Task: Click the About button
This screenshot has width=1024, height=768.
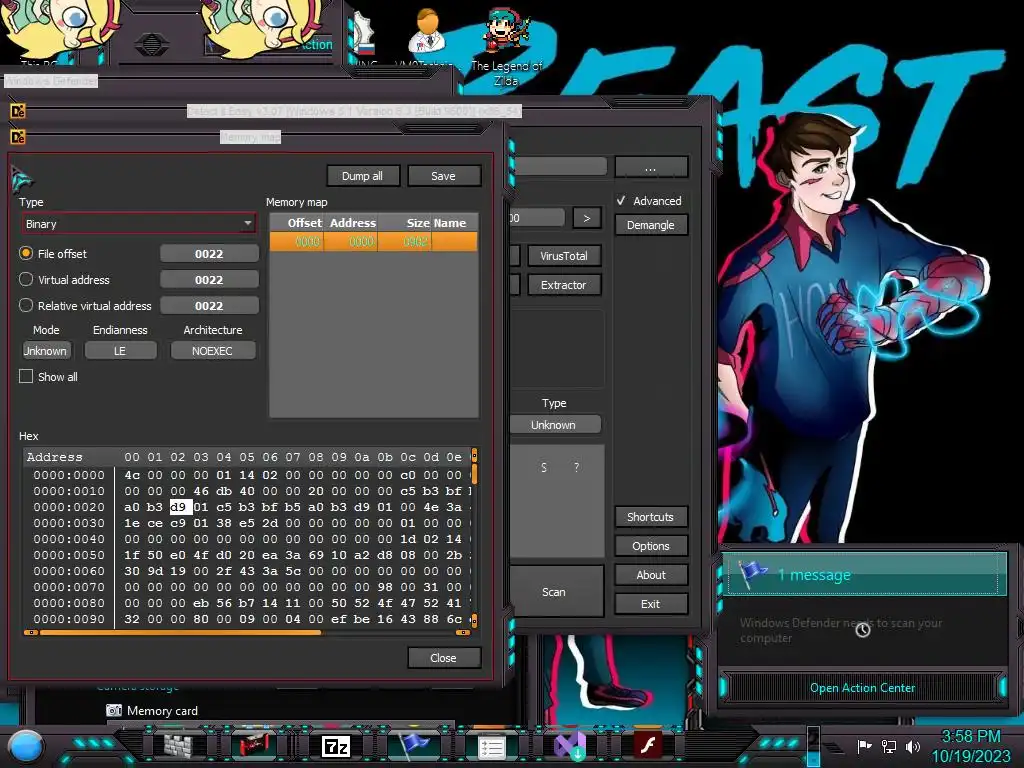Action: [650, 575]
